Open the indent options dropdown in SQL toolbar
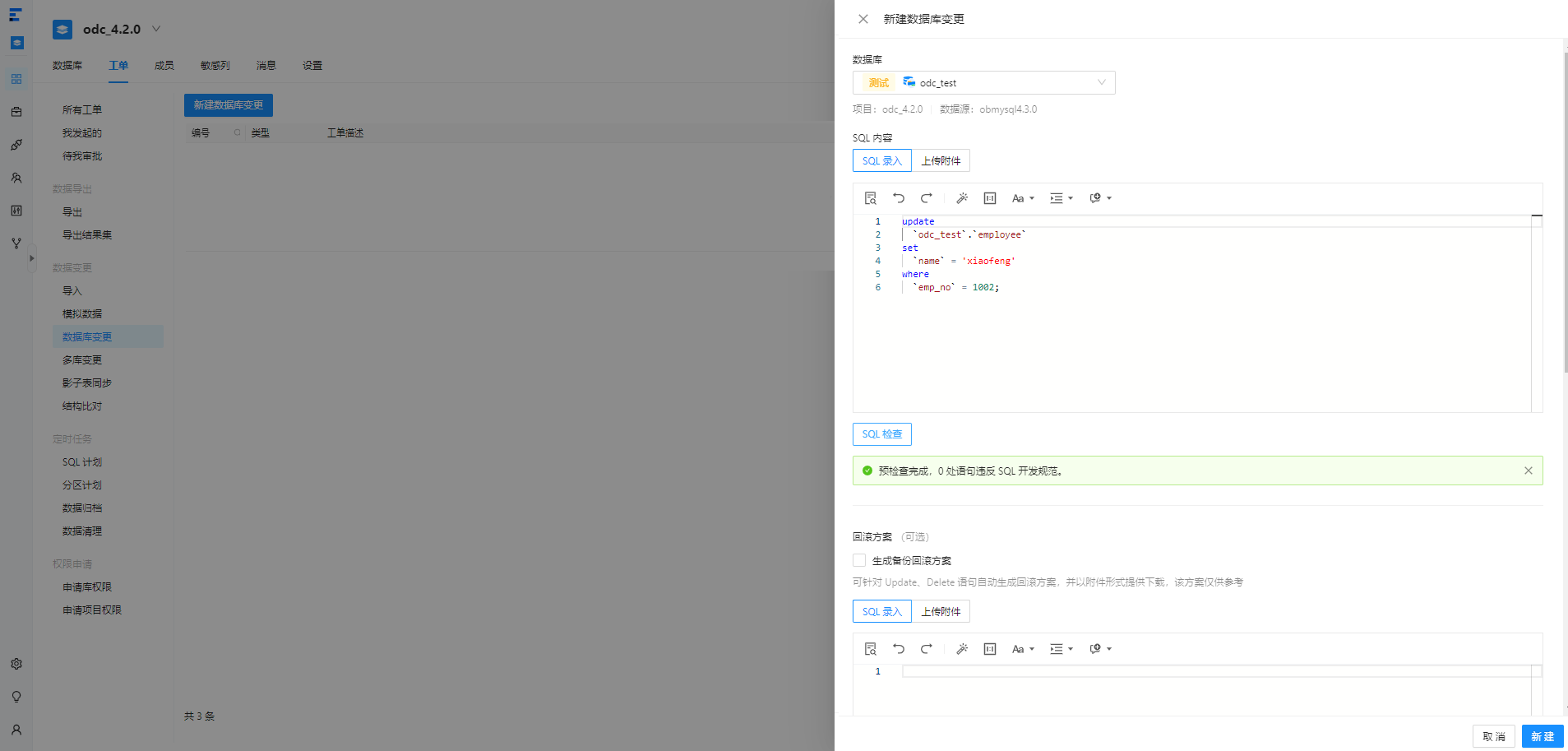 (1062, 198)
